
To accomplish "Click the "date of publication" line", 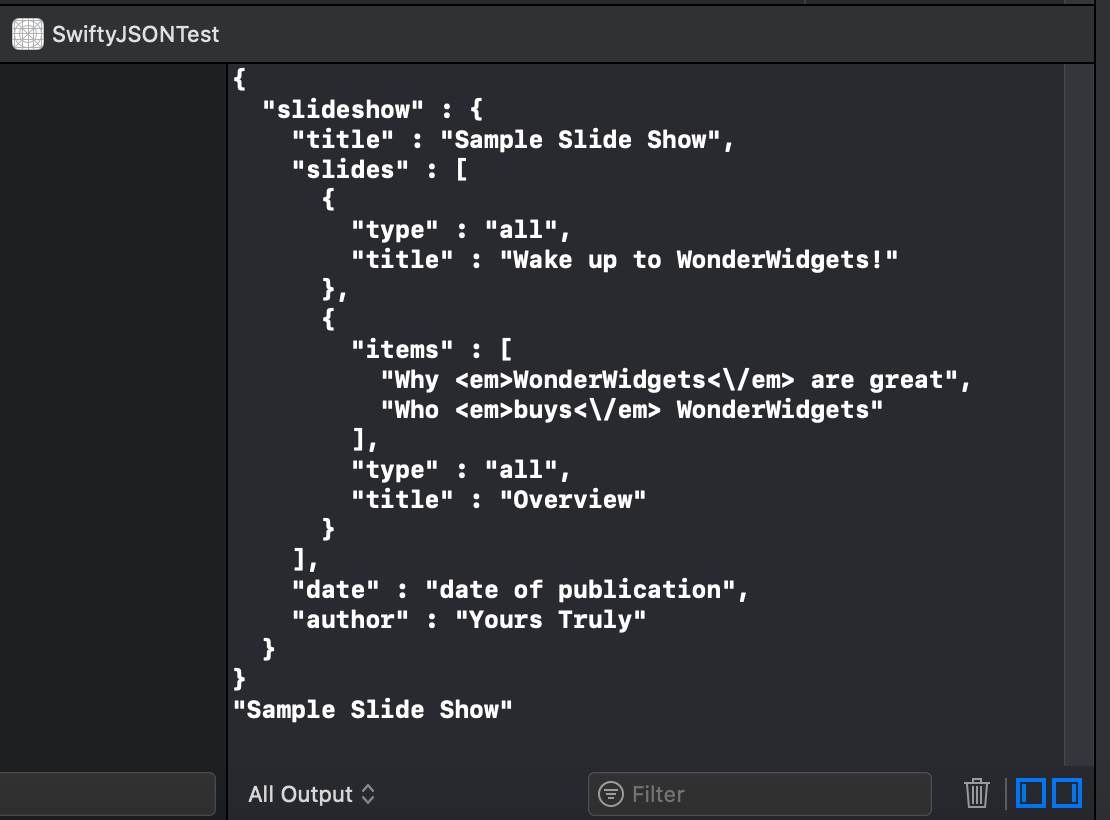I will click(520, 589).
